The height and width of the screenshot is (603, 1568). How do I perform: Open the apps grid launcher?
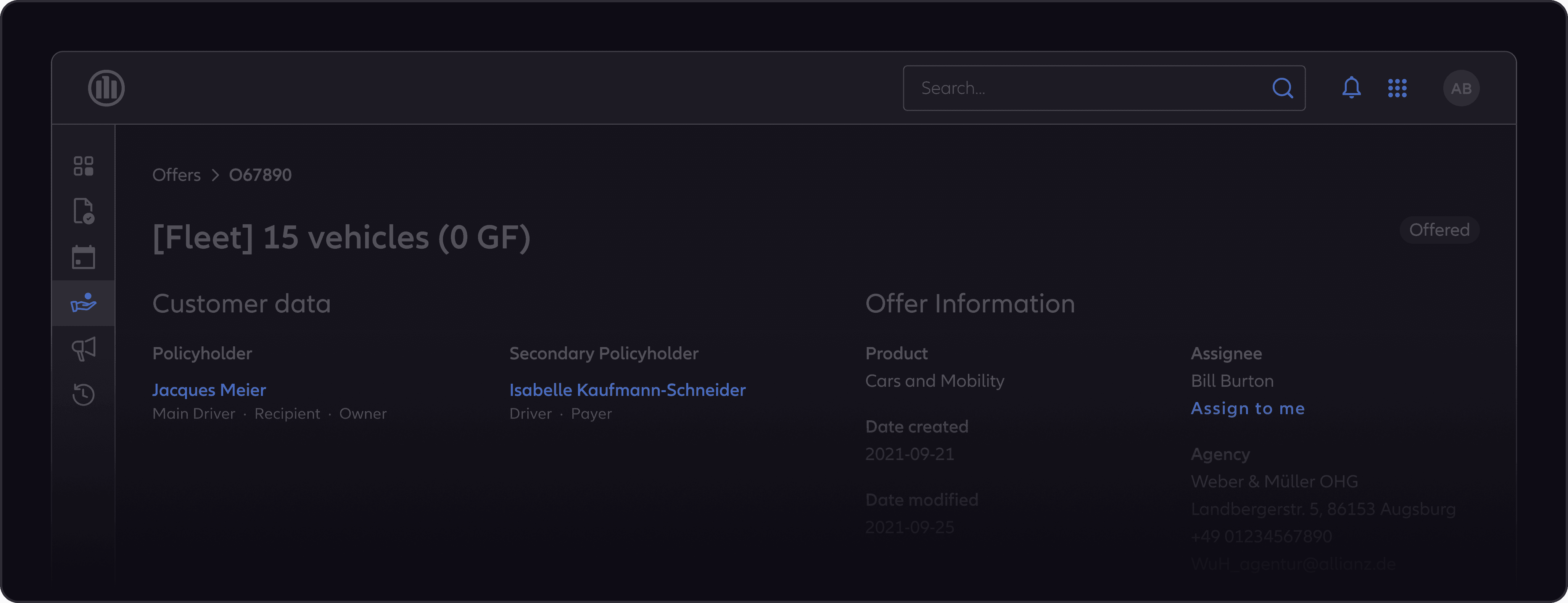point(1397,88)
